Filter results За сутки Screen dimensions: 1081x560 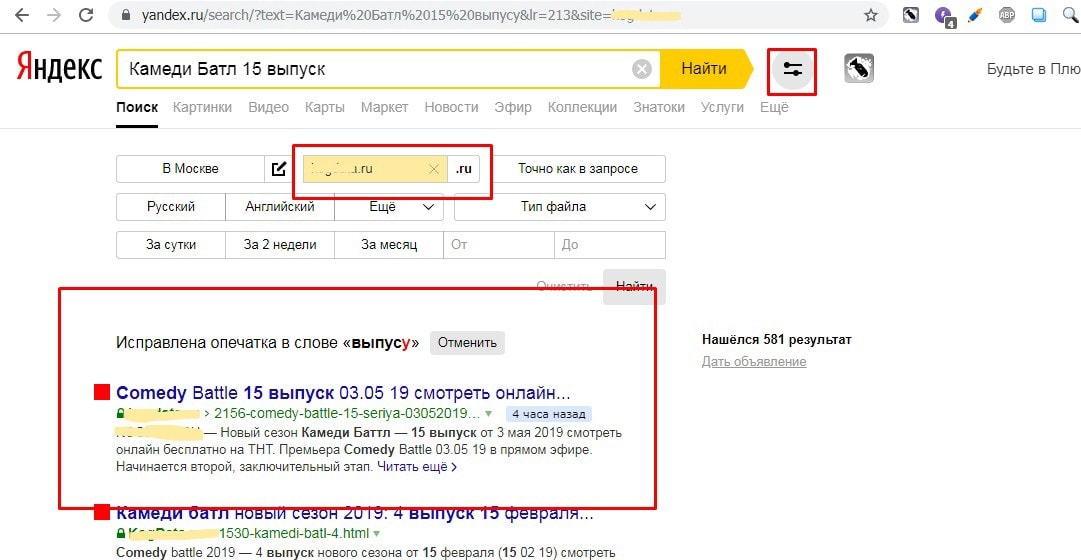[x=171, y=245]
